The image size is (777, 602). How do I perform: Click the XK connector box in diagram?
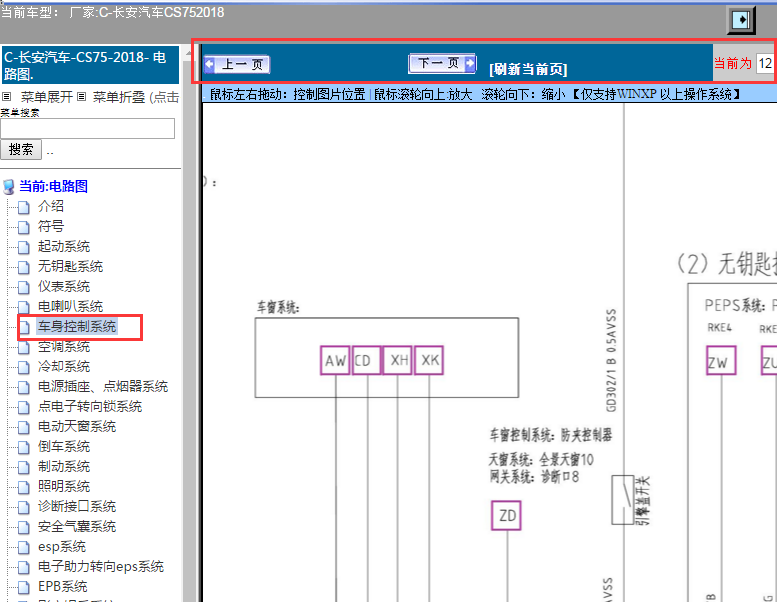click(429, 361)
